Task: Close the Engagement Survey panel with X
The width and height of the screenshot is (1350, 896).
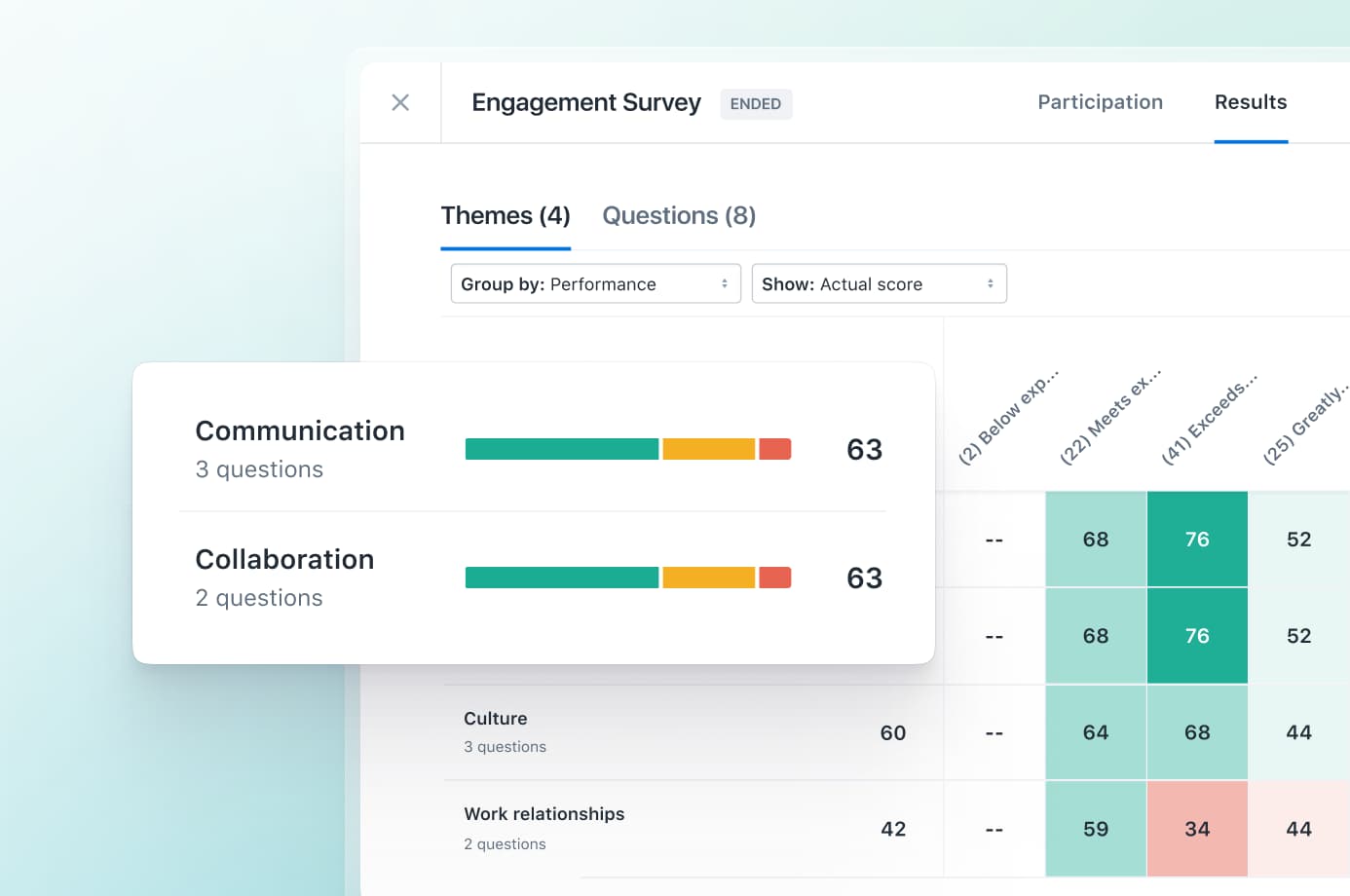Action: click(400, 102)
